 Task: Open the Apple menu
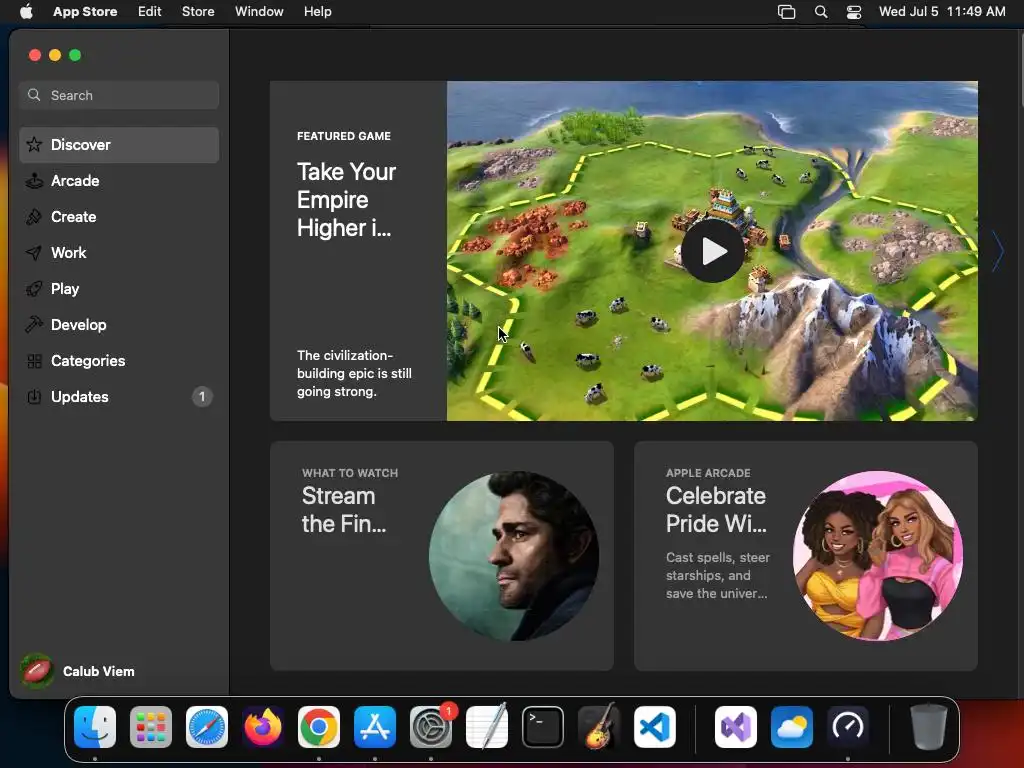pyautogui.click(x=26, y=11)
